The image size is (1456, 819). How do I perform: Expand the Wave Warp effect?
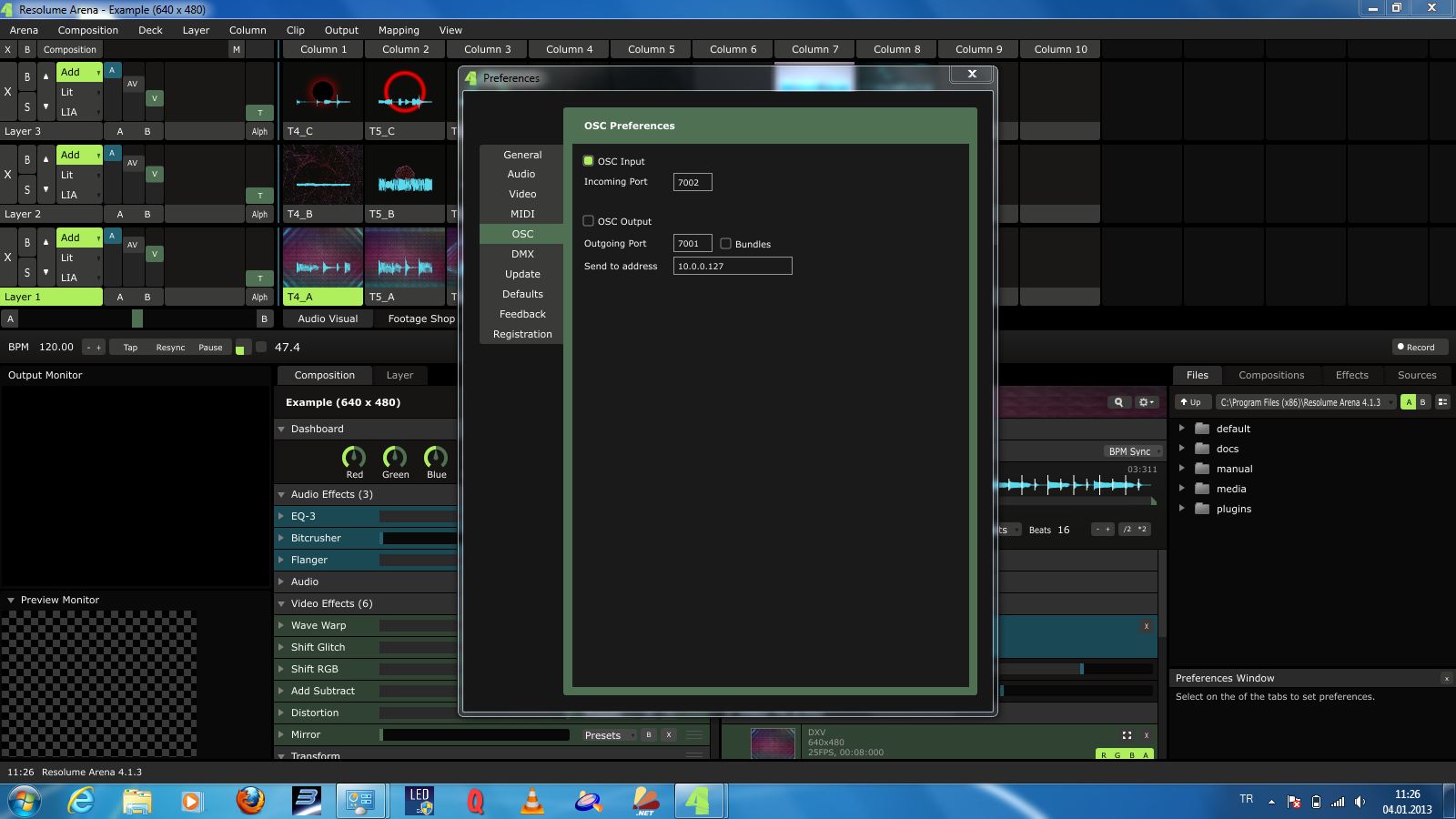[282, 625]
